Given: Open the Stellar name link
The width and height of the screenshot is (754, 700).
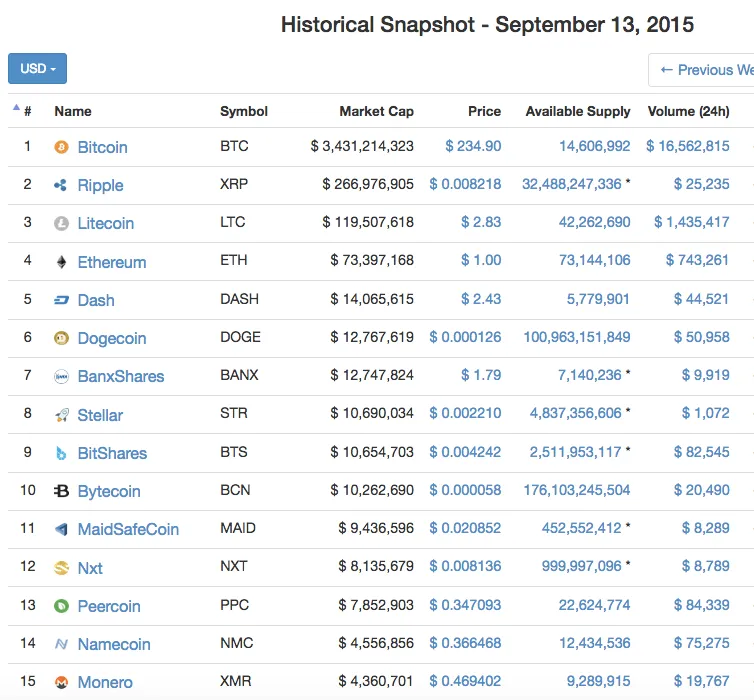Looking at the screenshot, I should click(100, 415).
